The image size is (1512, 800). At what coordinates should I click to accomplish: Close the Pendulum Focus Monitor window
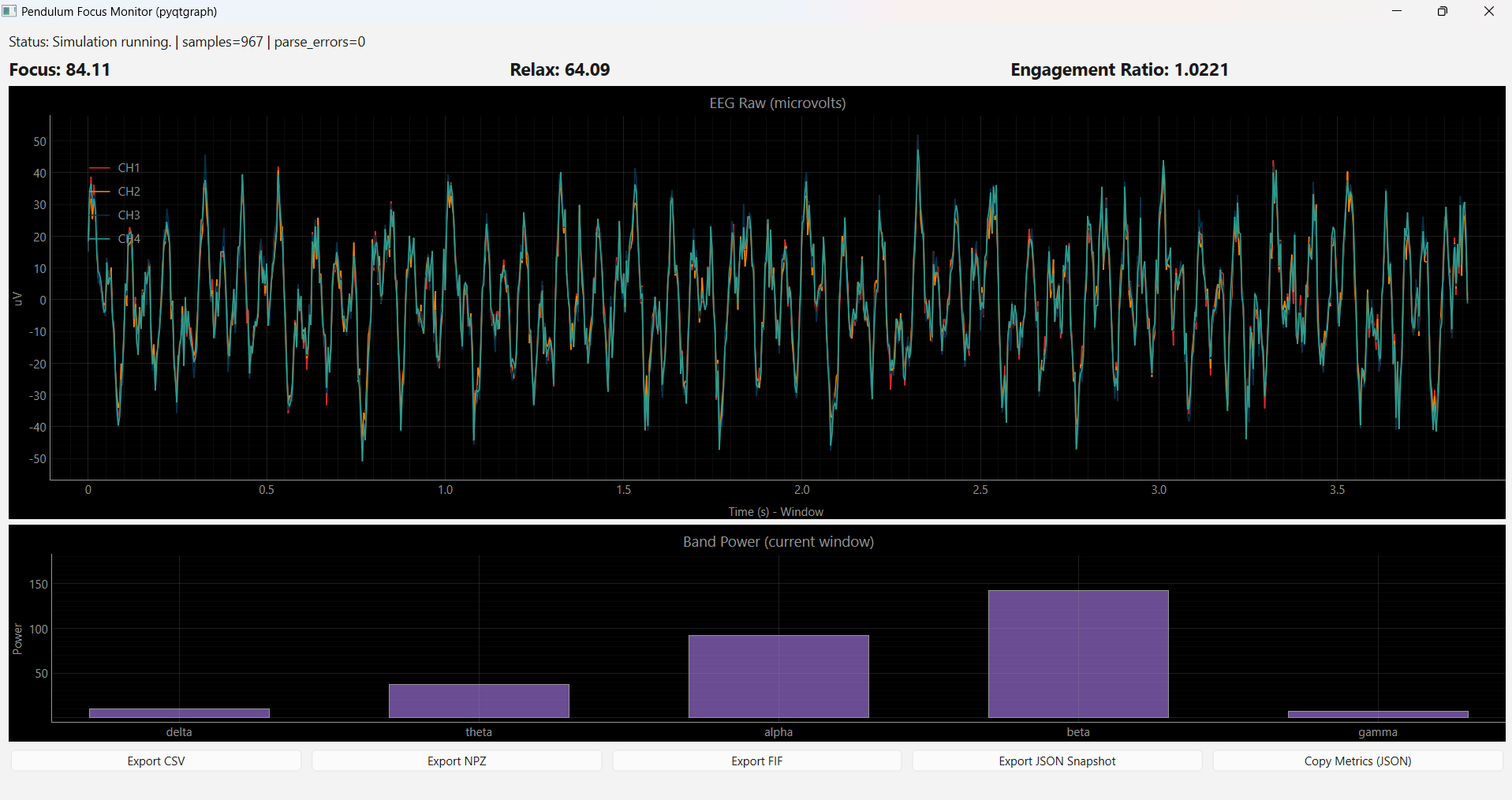coord(1488,11)
